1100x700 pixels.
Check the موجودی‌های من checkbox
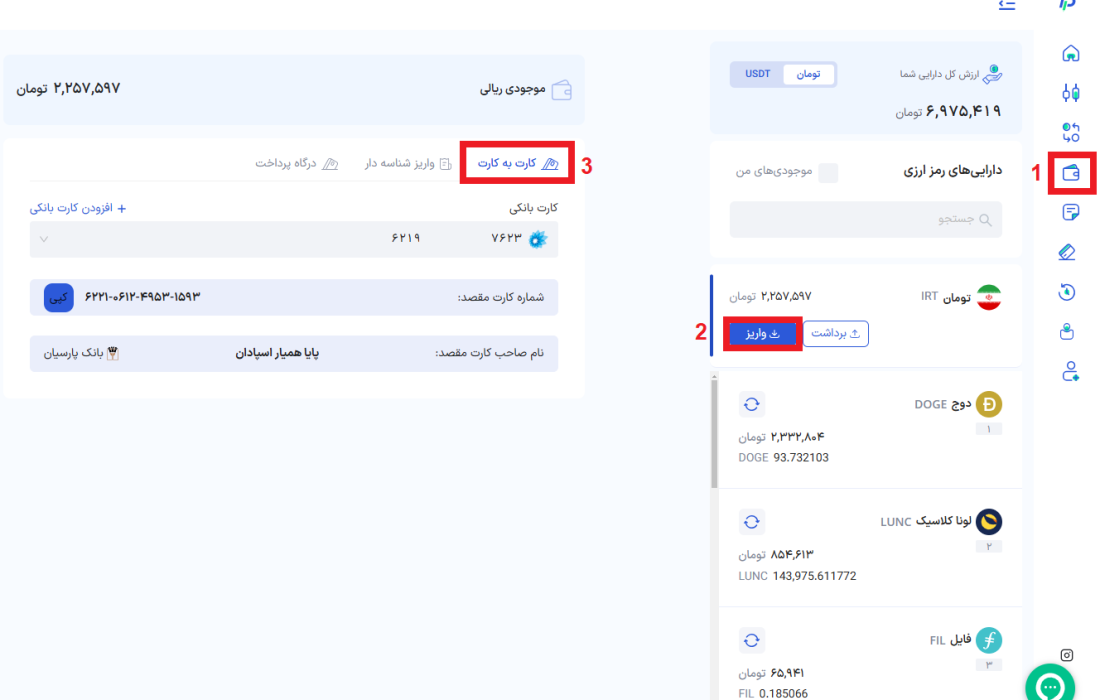pos(828,172)
